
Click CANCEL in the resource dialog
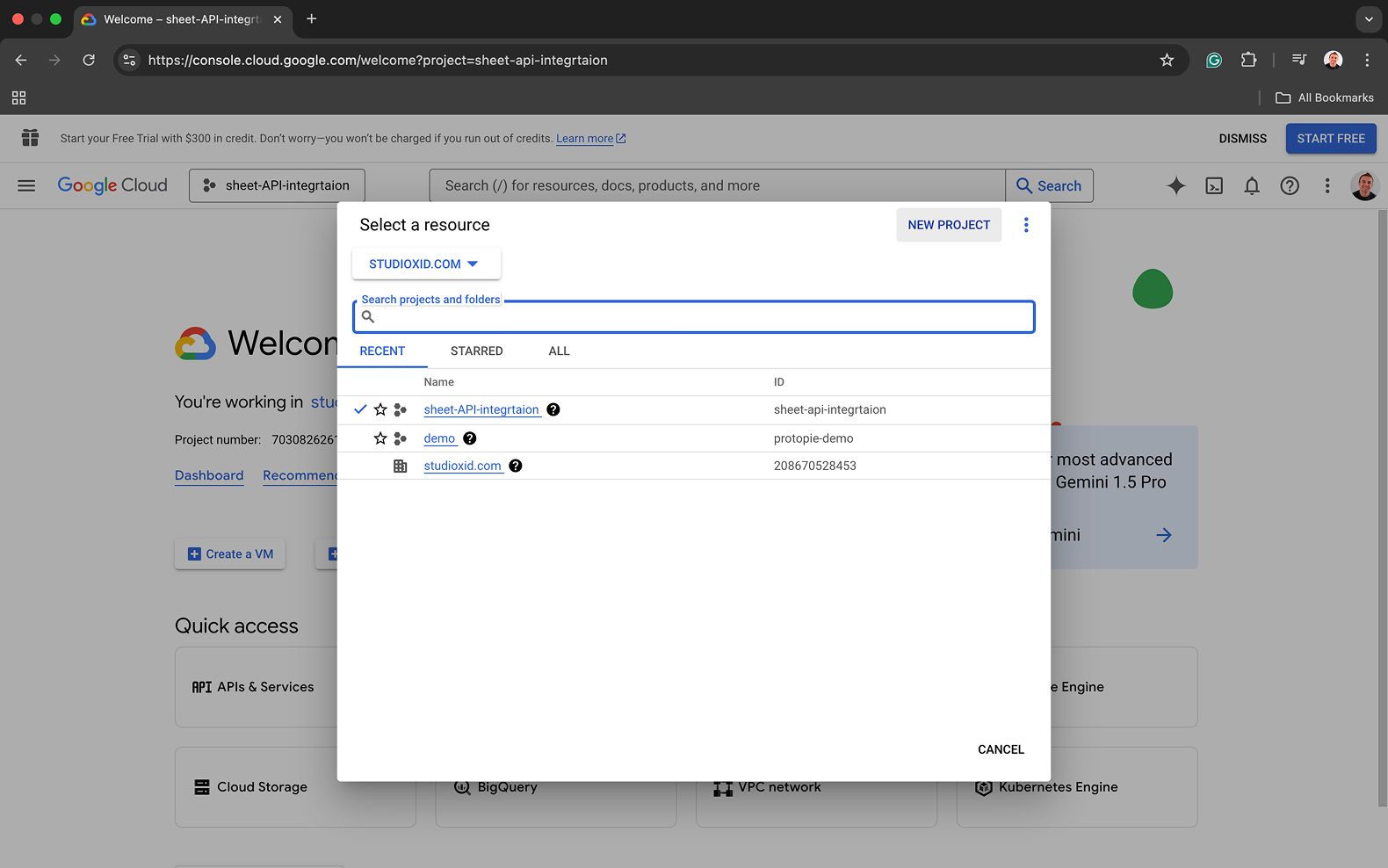tap(1001, 749)
